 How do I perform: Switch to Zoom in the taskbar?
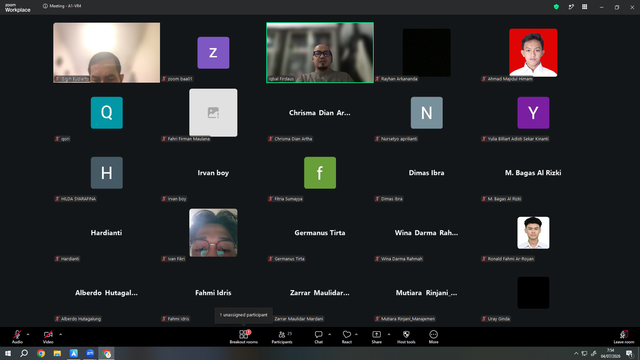(90, 353)
